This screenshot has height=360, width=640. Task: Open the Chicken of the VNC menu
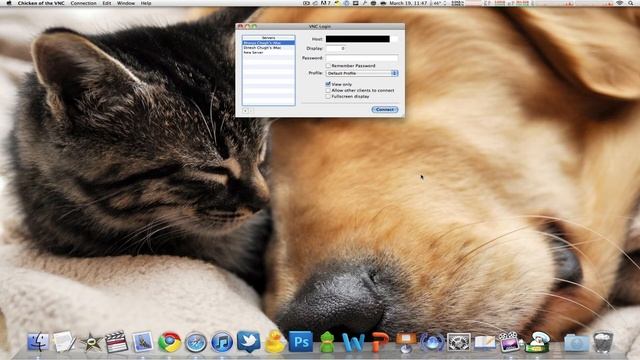(41, 3)
